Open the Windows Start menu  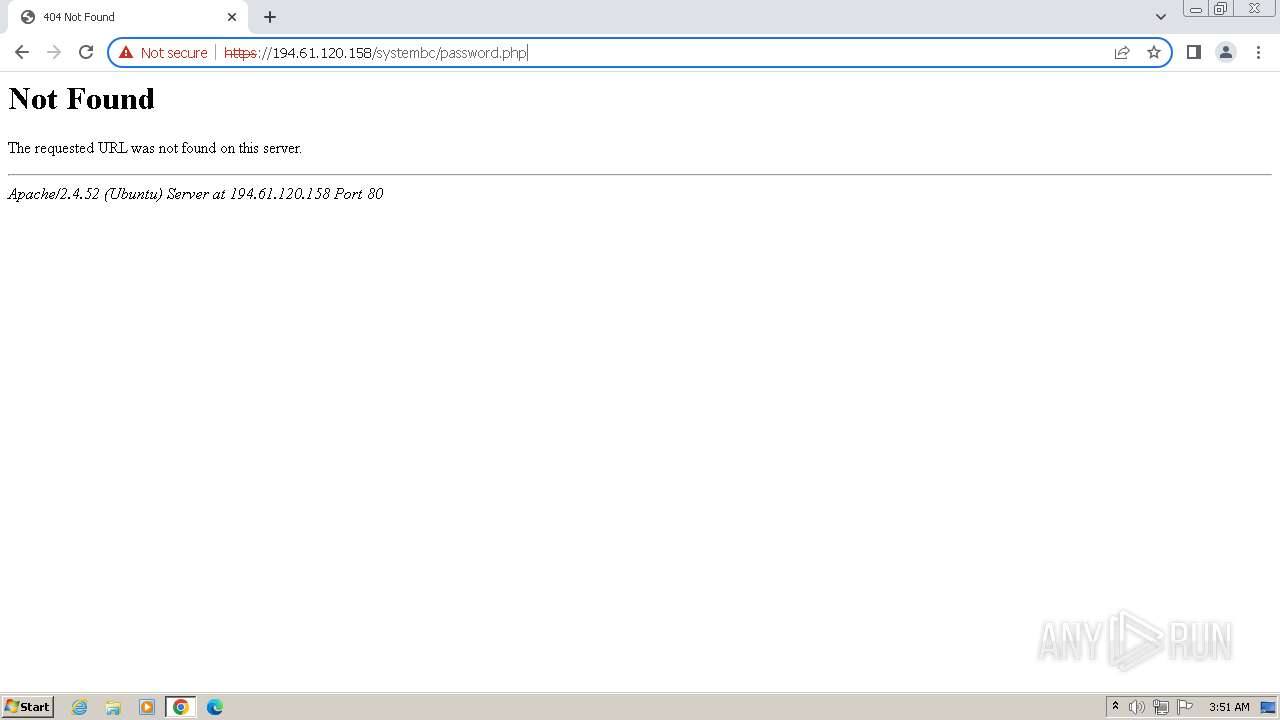pos(28,707)
